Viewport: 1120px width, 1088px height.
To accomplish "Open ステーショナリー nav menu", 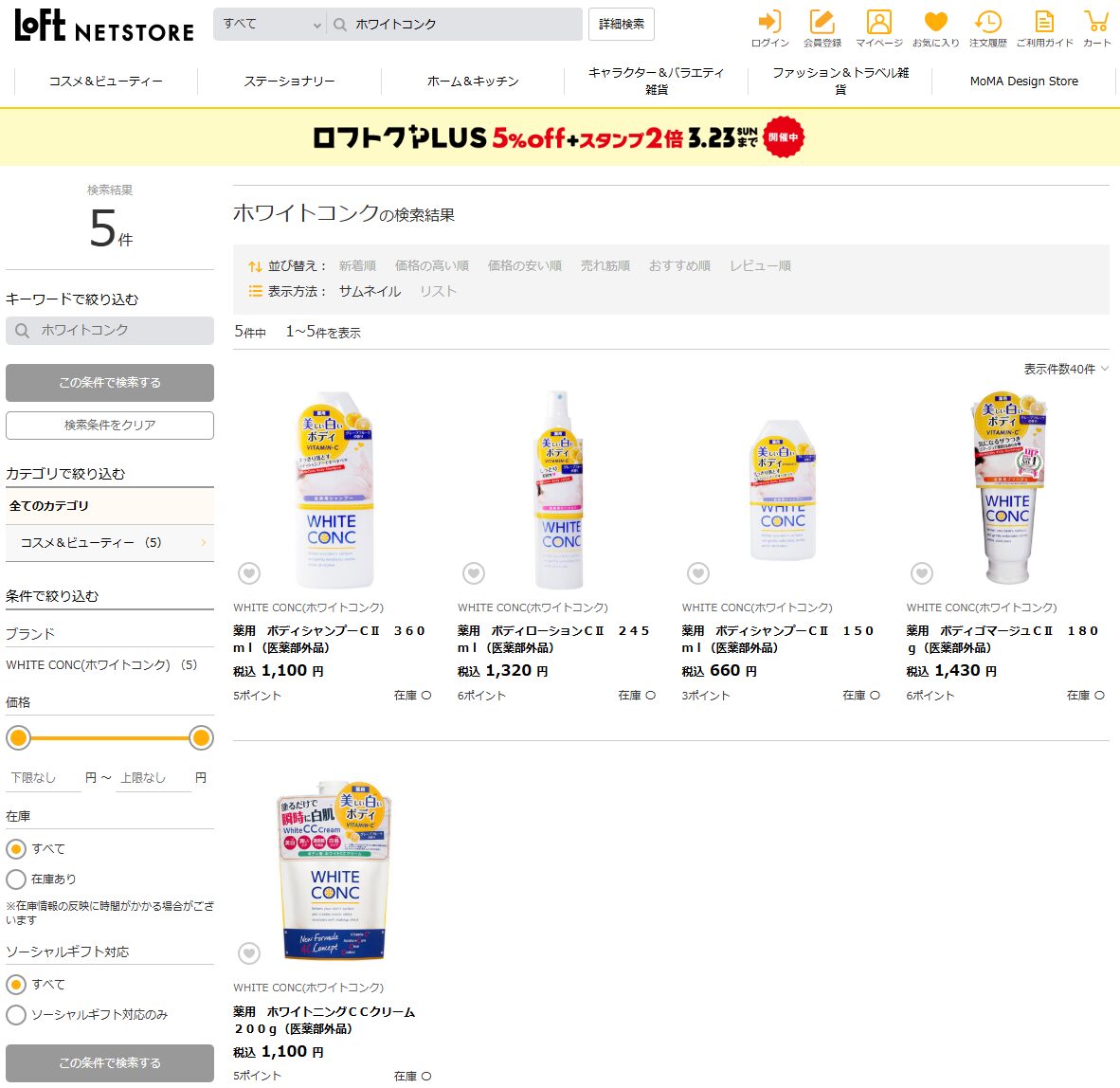I will click(x=289, y=82).
